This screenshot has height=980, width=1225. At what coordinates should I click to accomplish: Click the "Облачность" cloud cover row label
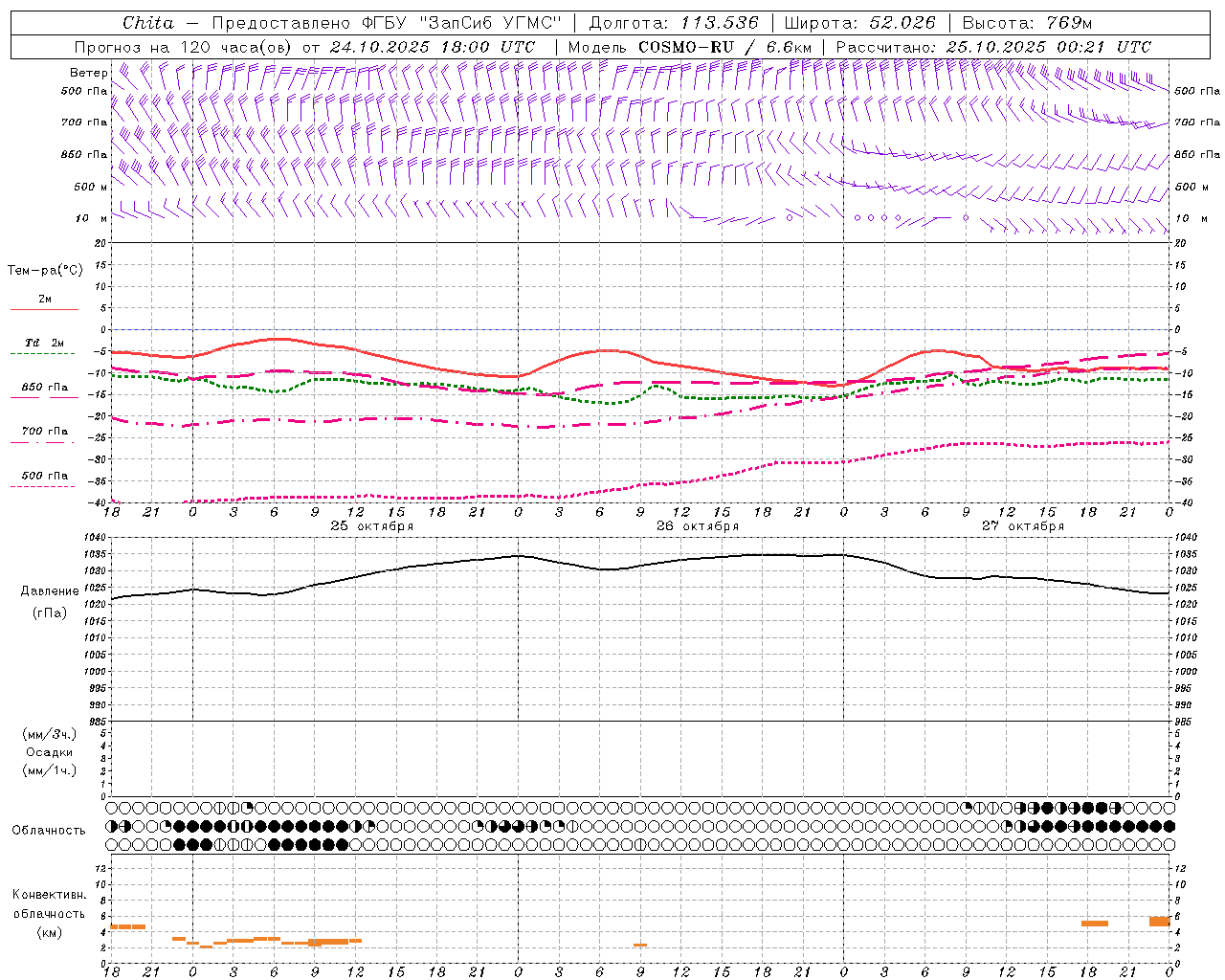[x=49, y=831]
